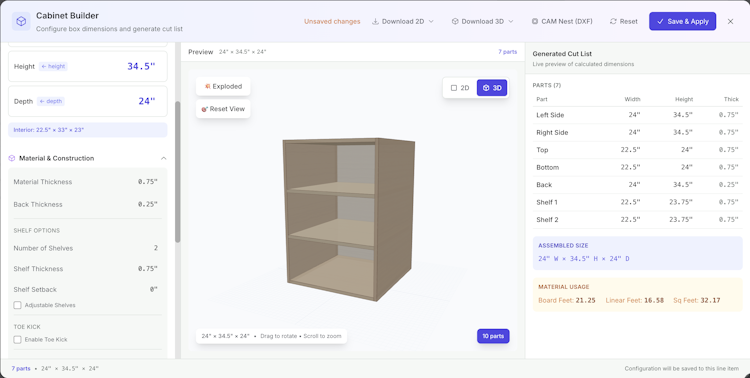Viewport: 750px width, 378px height.
Task: Change Number of Shelves value 2
Action: tap(155, 248)
